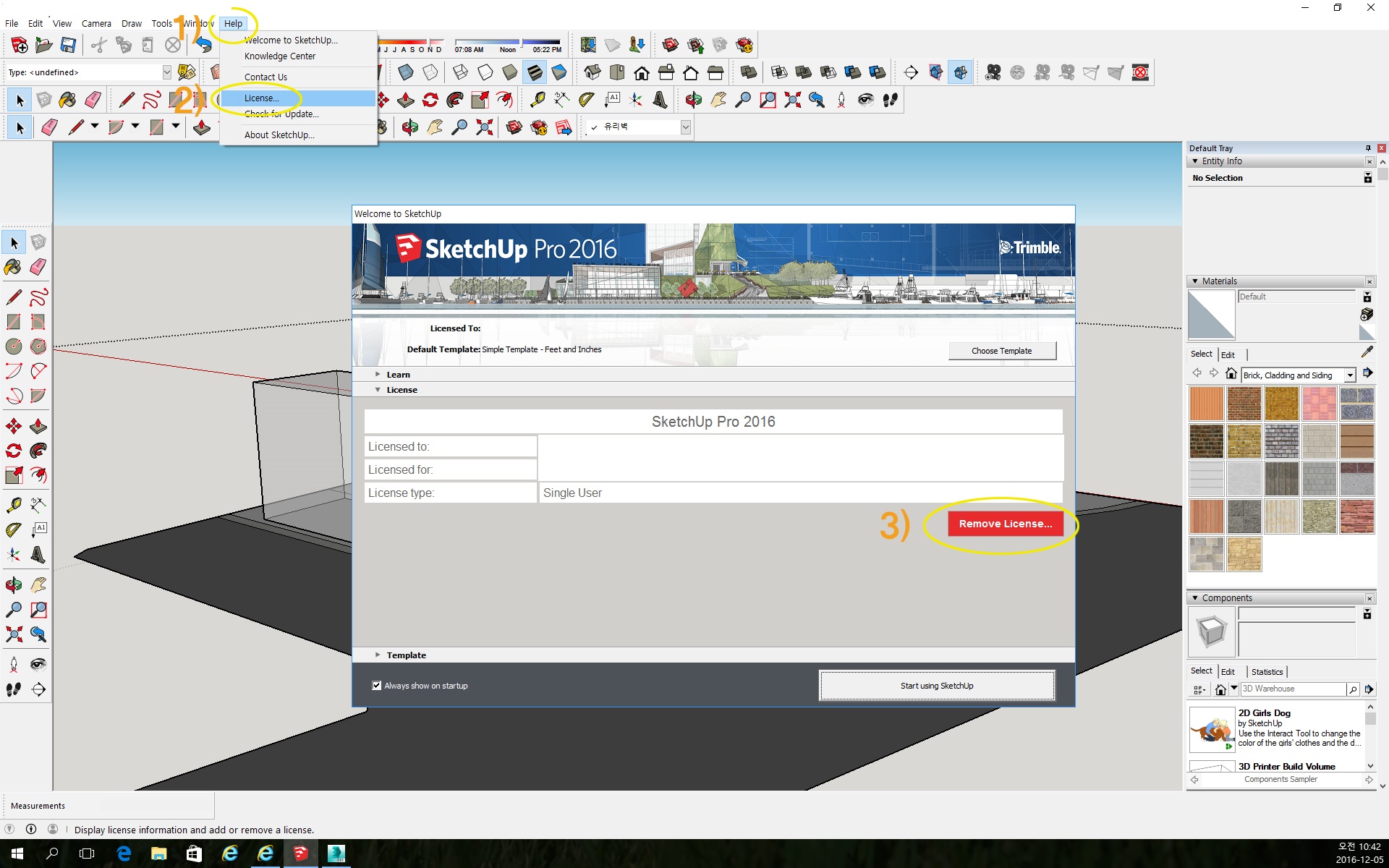
Task: Switch to Edit tab in Materials panel
Action: point(1228,355)
